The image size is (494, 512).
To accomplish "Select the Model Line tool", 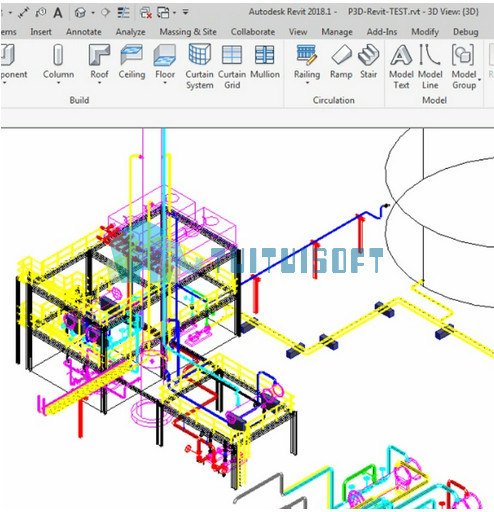I will (x=430, y=67).
